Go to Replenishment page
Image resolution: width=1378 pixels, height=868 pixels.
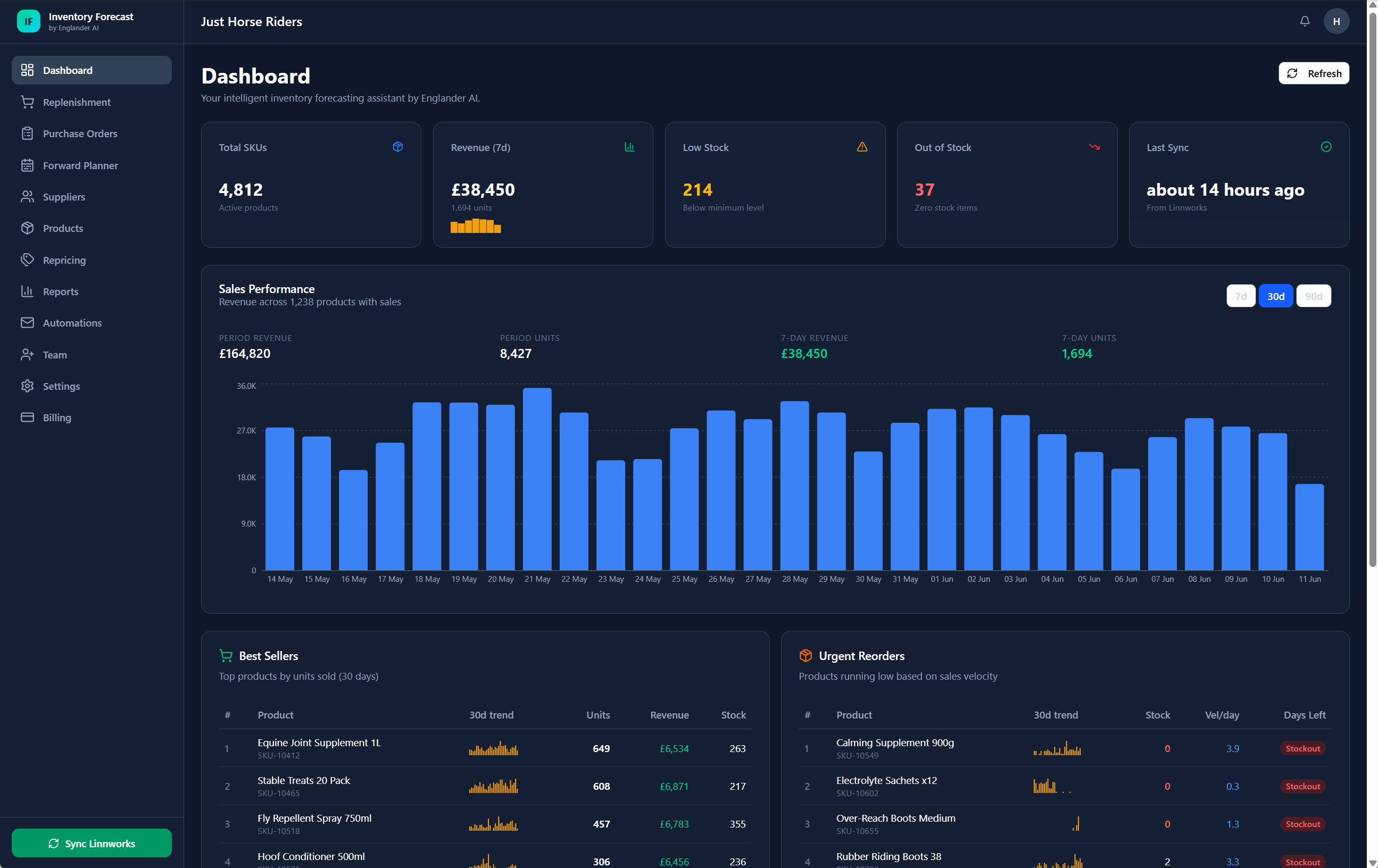(92, 102)
